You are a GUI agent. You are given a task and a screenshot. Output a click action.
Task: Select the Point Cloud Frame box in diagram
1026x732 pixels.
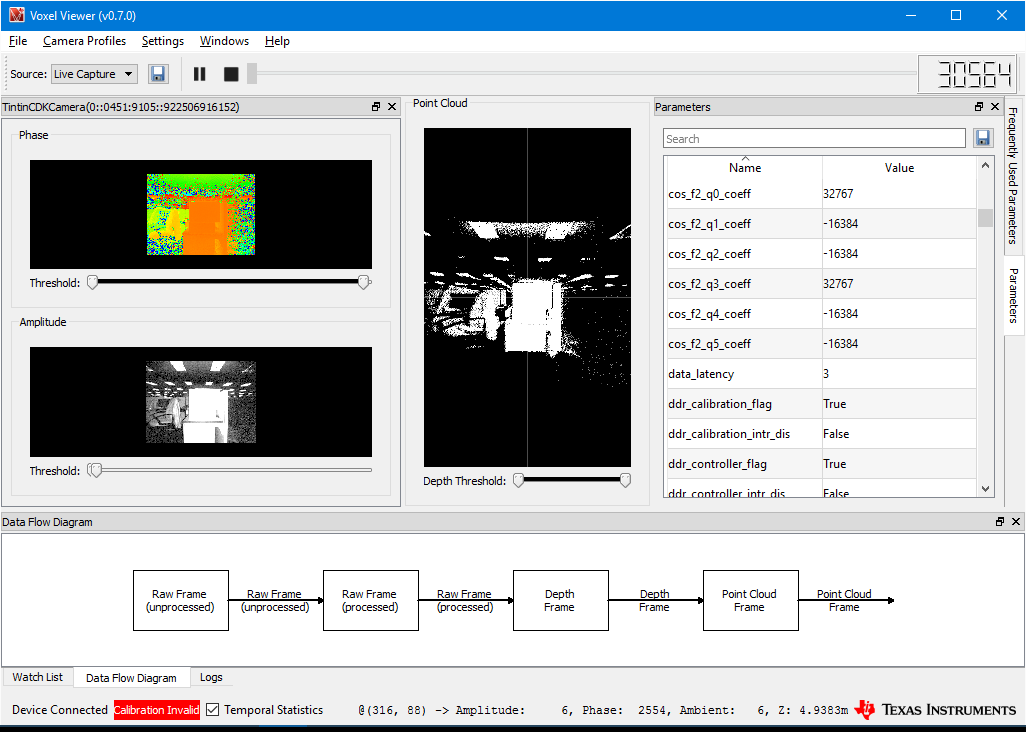pos(751,601)
